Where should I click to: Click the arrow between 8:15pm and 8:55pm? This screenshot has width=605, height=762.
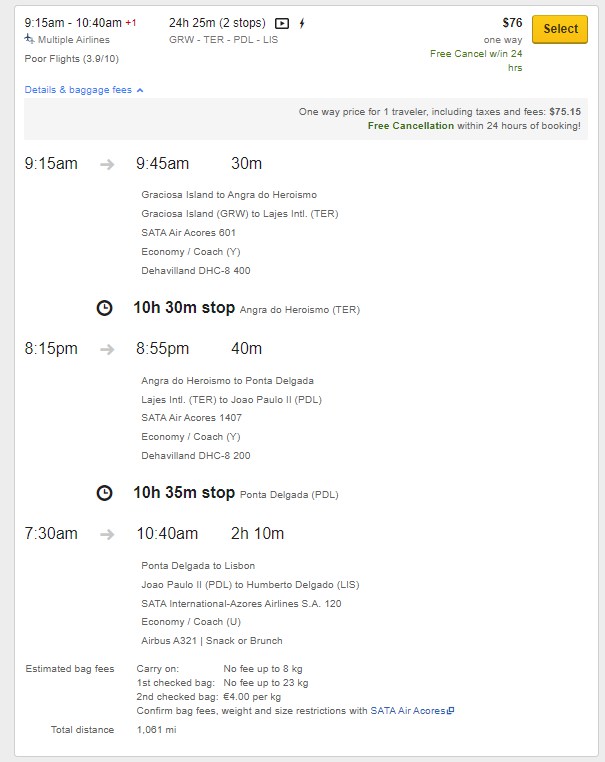(107, 349)
